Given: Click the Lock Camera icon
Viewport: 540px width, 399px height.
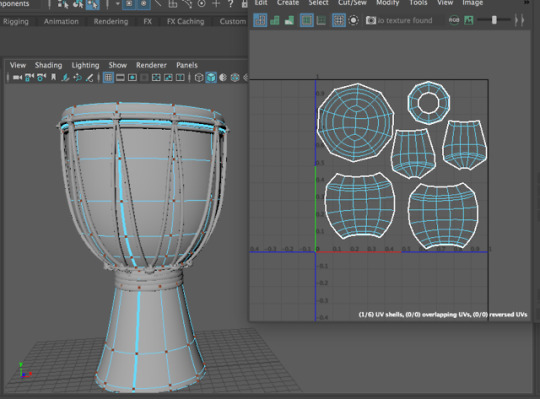Looking at the screenshot, I should click(29, 77).
